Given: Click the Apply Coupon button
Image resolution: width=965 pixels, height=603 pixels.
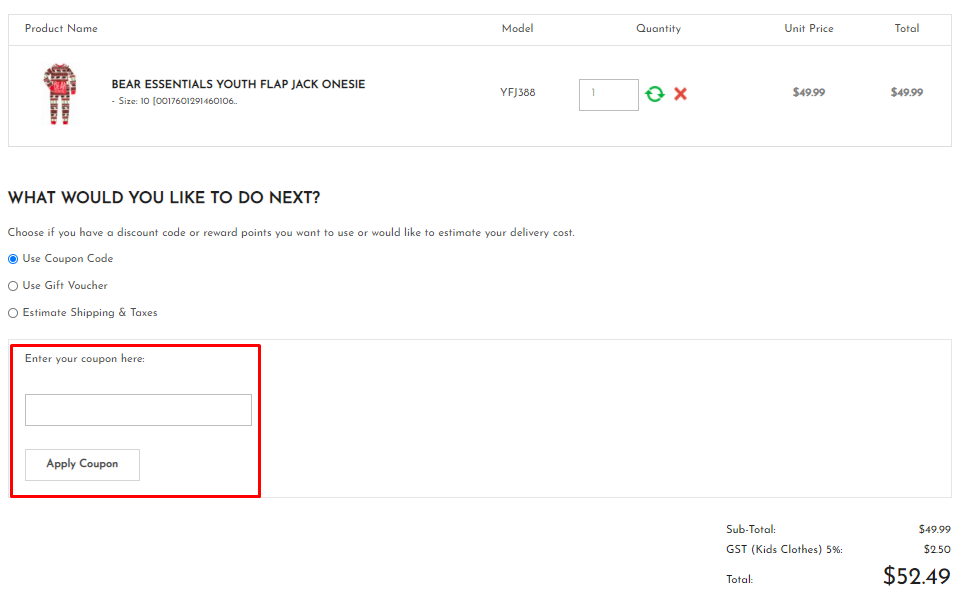Looking at the screenshot, I should pyautogui.click(x=82, y=465).
